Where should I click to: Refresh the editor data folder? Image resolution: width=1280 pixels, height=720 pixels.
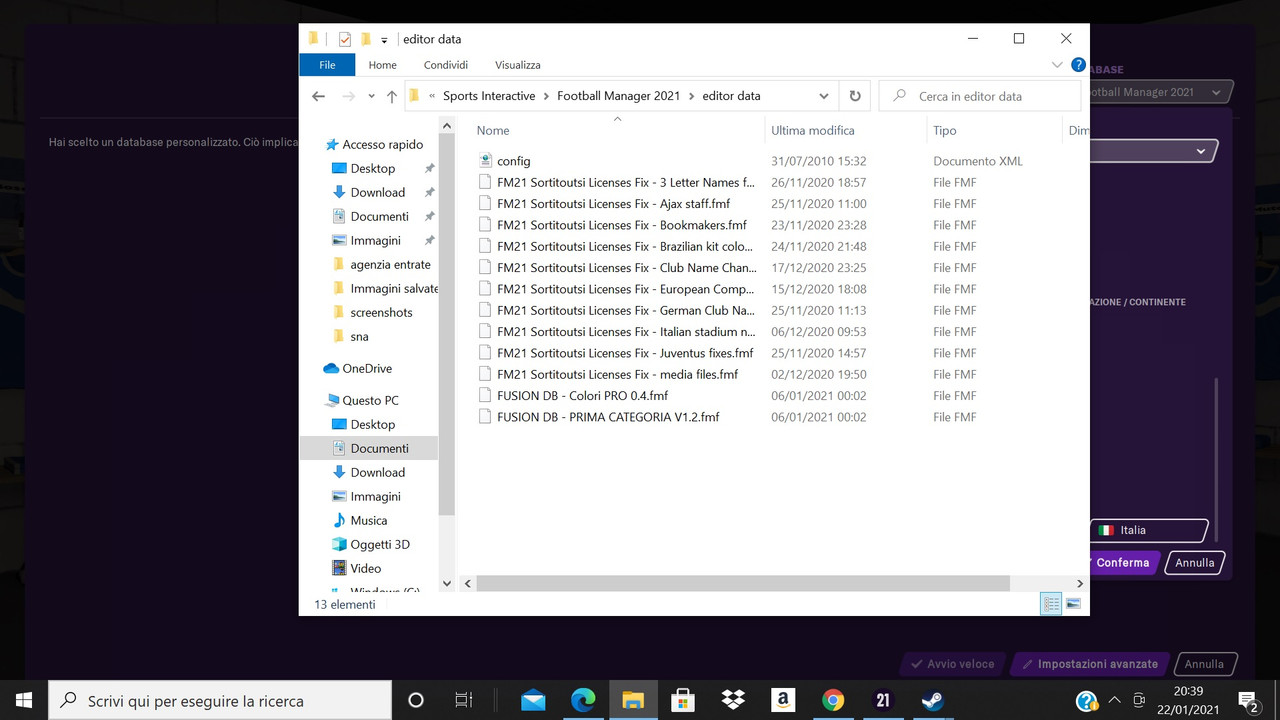pos(855,96)
